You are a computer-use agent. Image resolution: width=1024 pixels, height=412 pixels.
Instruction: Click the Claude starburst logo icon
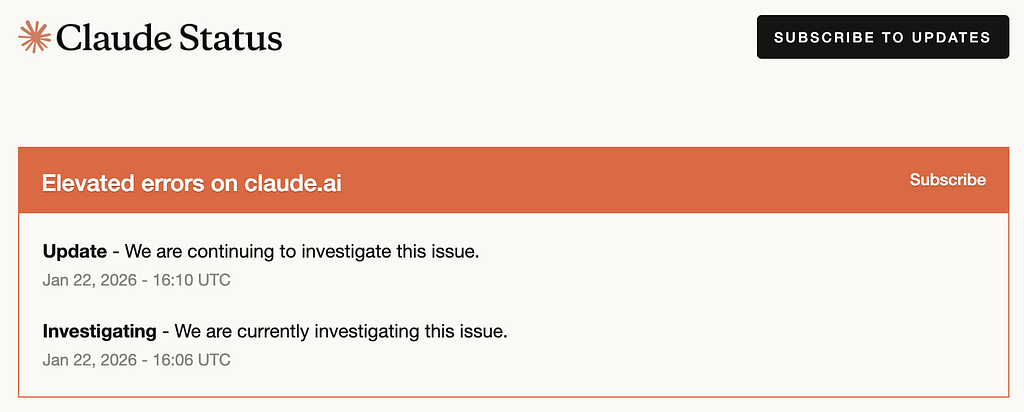click(35, 37)
